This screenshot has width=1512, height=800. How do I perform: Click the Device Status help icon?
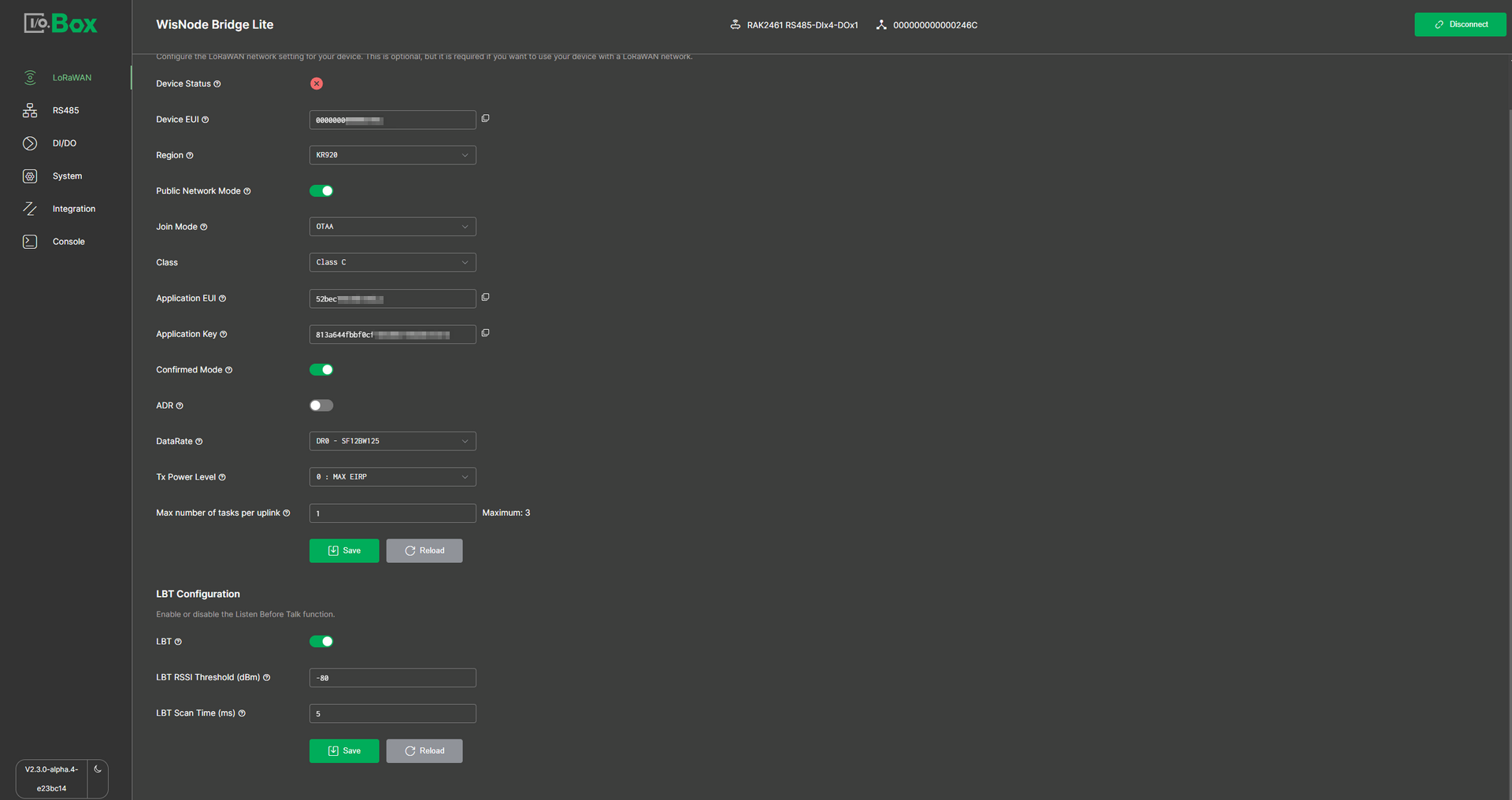217,84
